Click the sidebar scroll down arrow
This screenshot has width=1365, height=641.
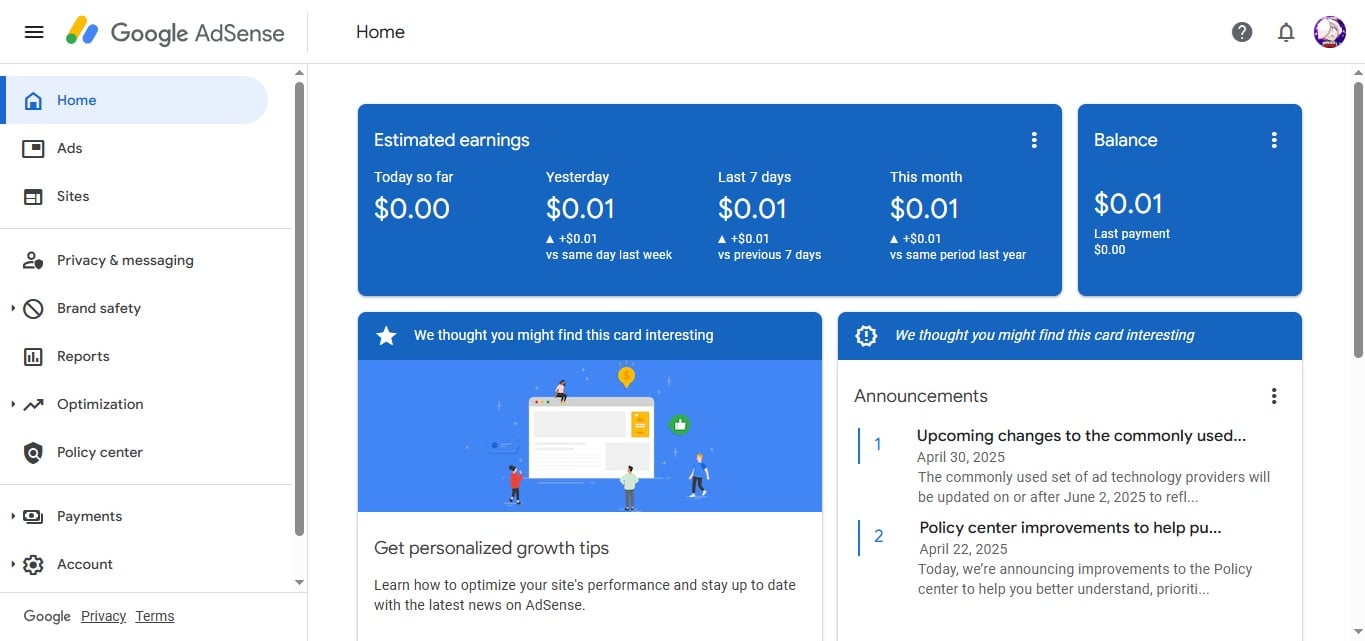[x=299, y=582]
